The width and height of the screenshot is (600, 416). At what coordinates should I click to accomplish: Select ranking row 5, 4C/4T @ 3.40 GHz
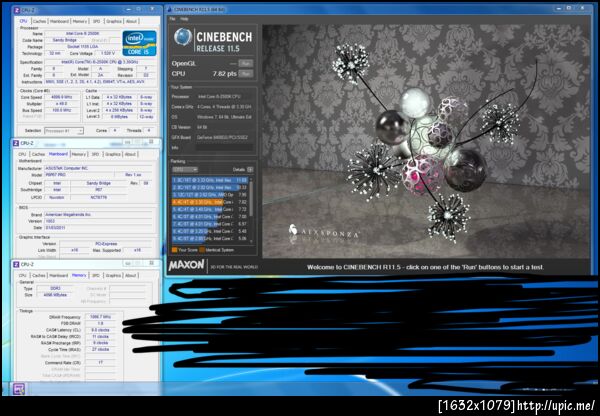pos(210,209)
